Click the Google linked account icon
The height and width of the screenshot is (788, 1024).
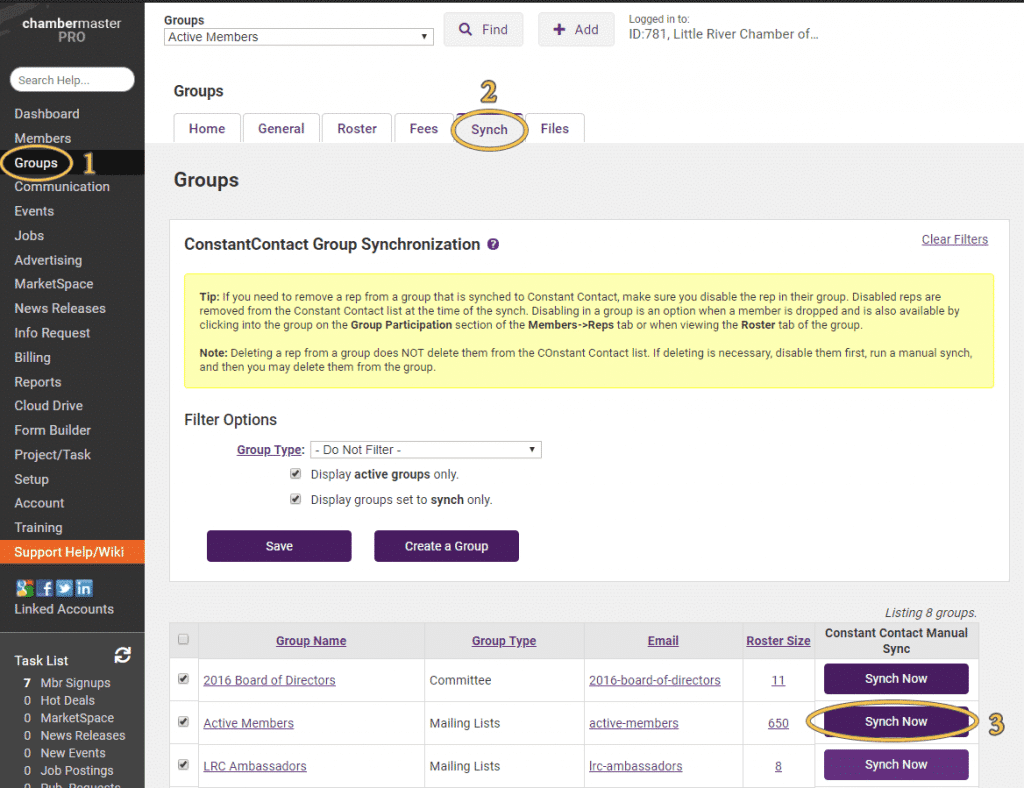(x=25, y=588)
